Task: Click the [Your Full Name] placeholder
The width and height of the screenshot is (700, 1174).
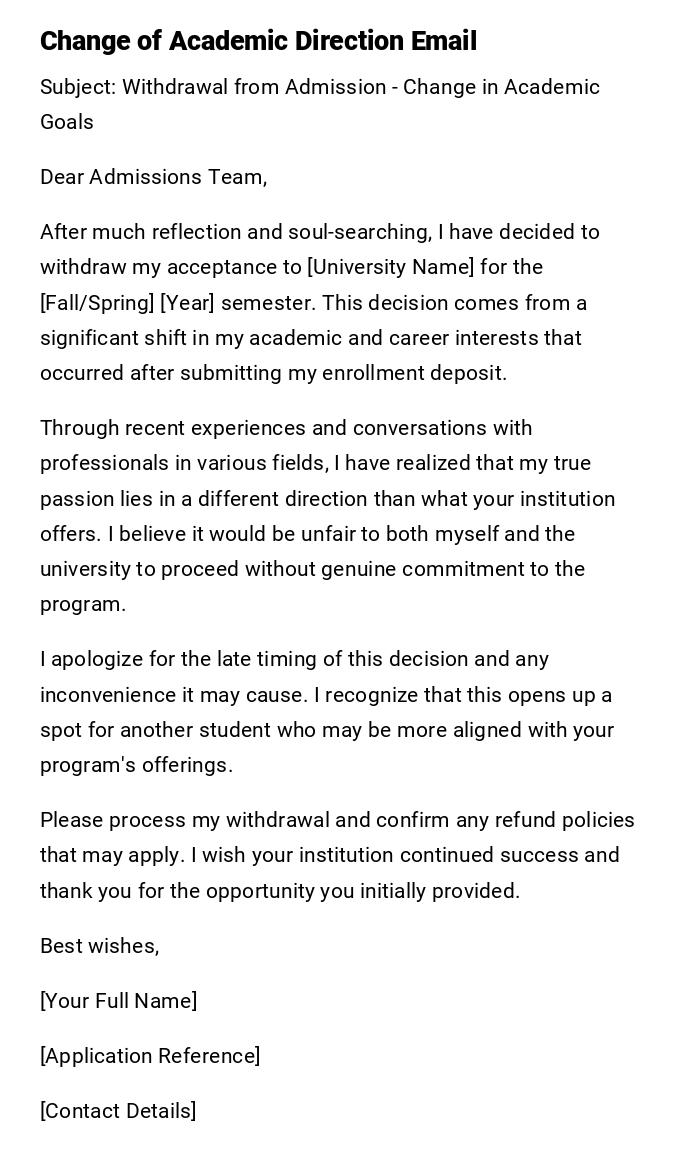Action: [x=118, y=1001]
